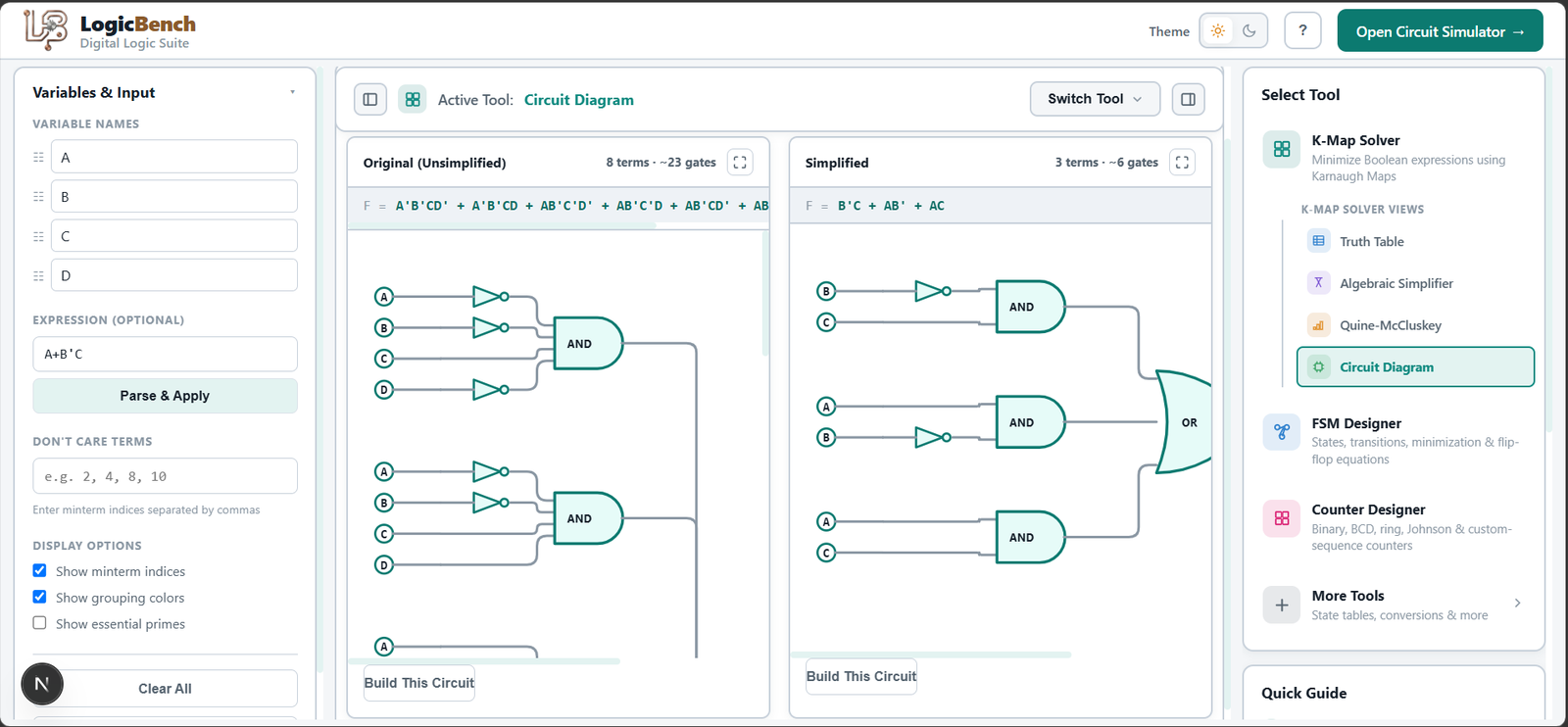1568x727 pixels.
Task: Select the K-Map Solver tool
Action: pos(1398,157)
